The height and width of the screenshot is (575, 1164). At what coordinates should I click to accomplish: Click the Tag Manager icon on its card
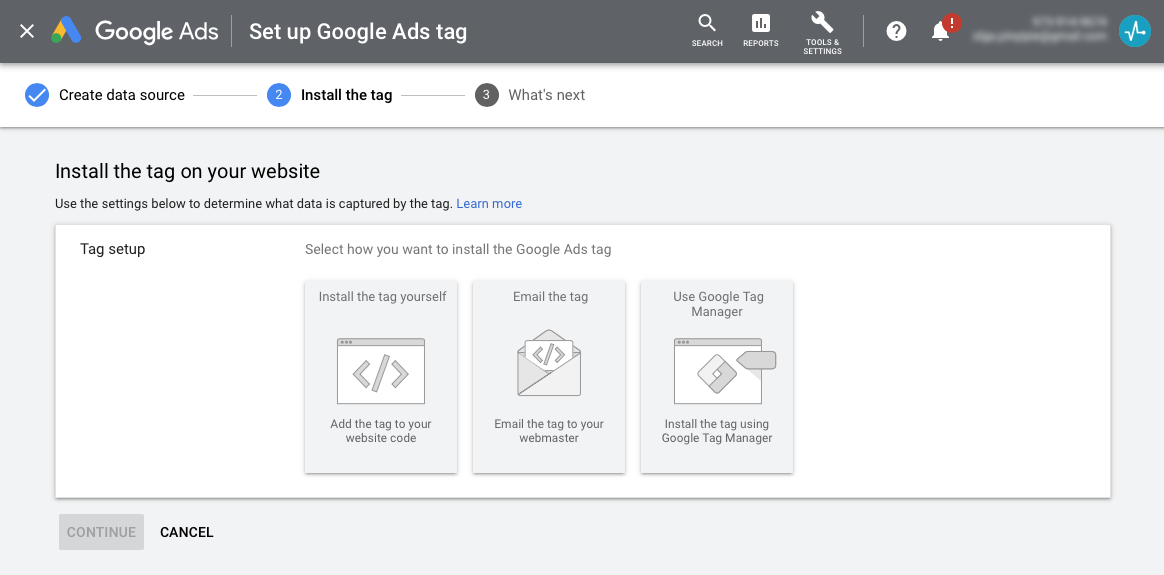point(725,371)
